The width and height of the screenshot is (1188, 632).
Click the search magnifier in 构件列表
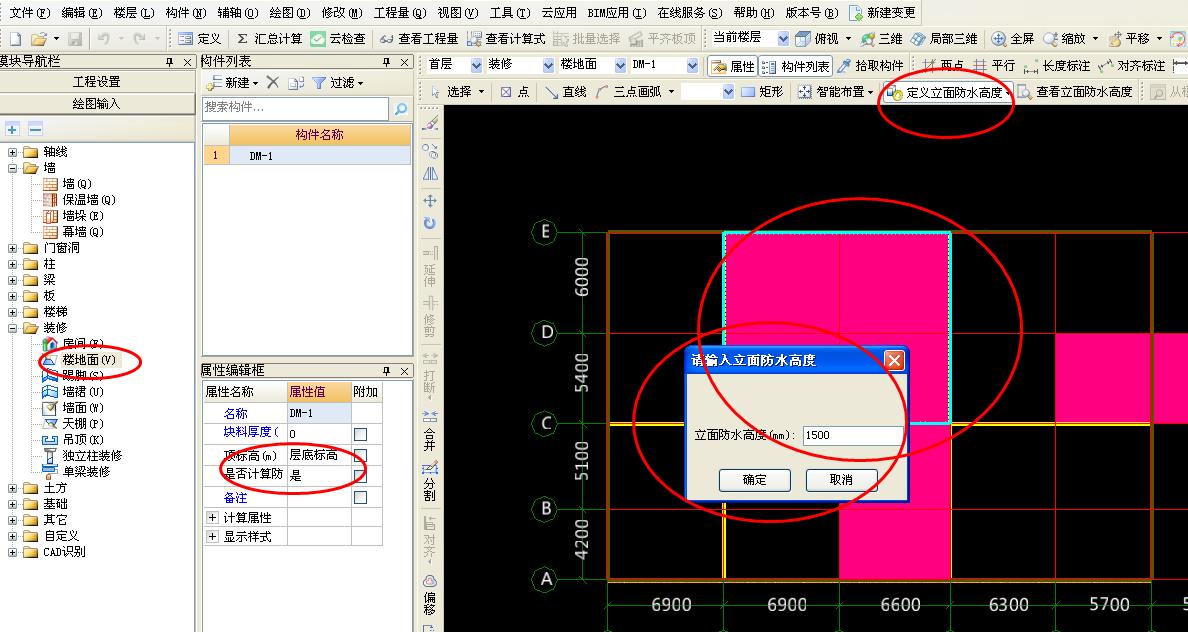pos(401,108)
